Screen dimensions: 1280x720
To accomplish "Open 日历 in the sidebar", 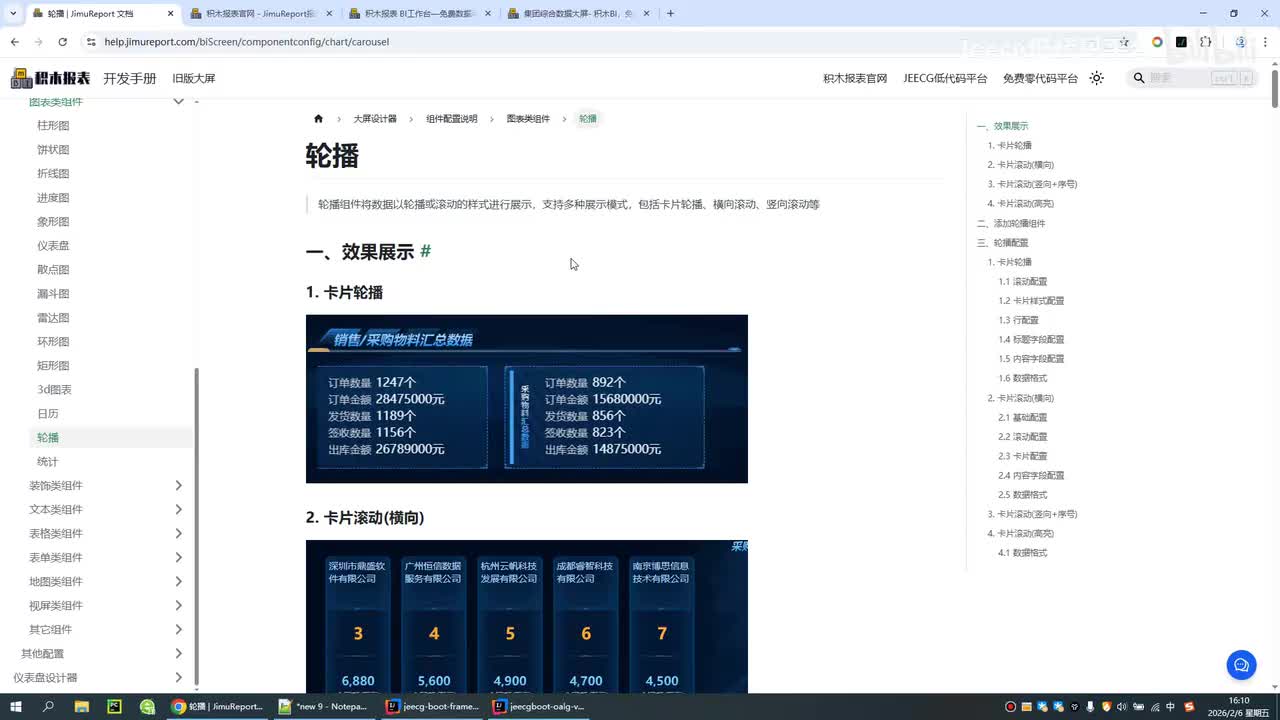I will click(x=48, y=413).
